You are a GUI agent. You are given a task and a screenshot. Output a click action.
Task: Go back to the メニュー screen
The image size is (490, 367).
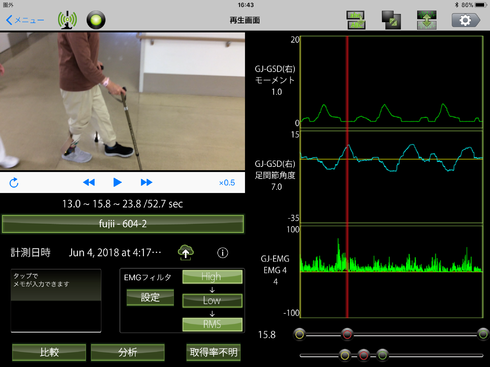pyautogui.click(x=25, y=20)
